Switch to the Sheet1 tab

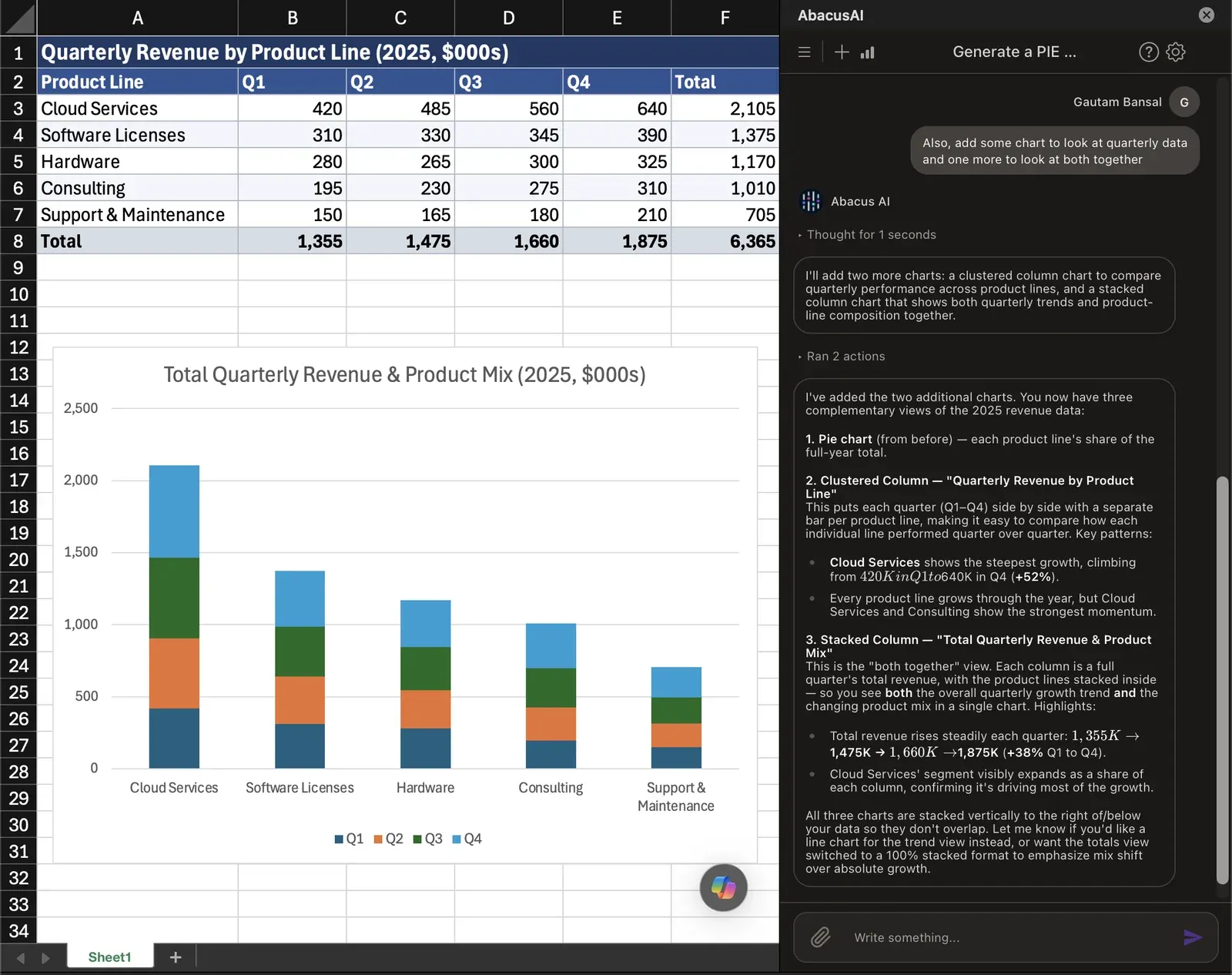pos(110,957)
